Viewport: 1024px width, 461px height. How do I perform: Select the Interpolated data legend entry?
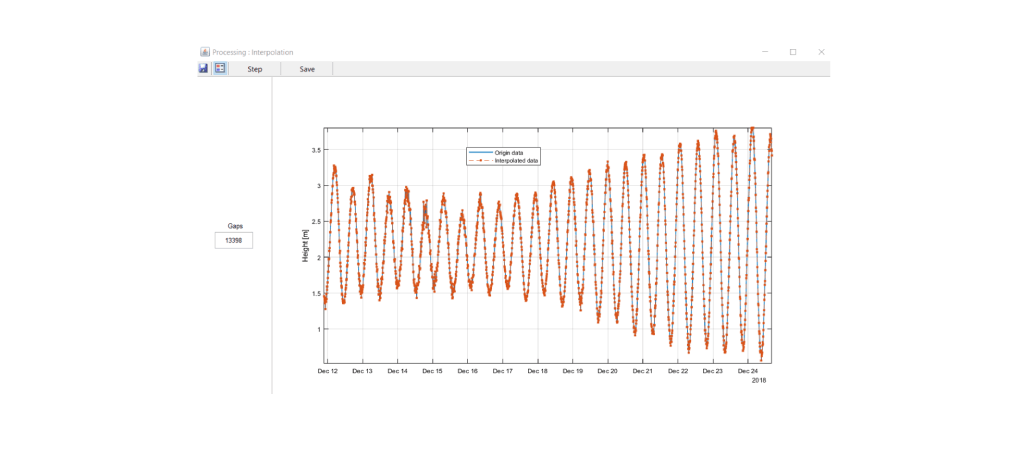pyautogui.click(x=516, y=160)
